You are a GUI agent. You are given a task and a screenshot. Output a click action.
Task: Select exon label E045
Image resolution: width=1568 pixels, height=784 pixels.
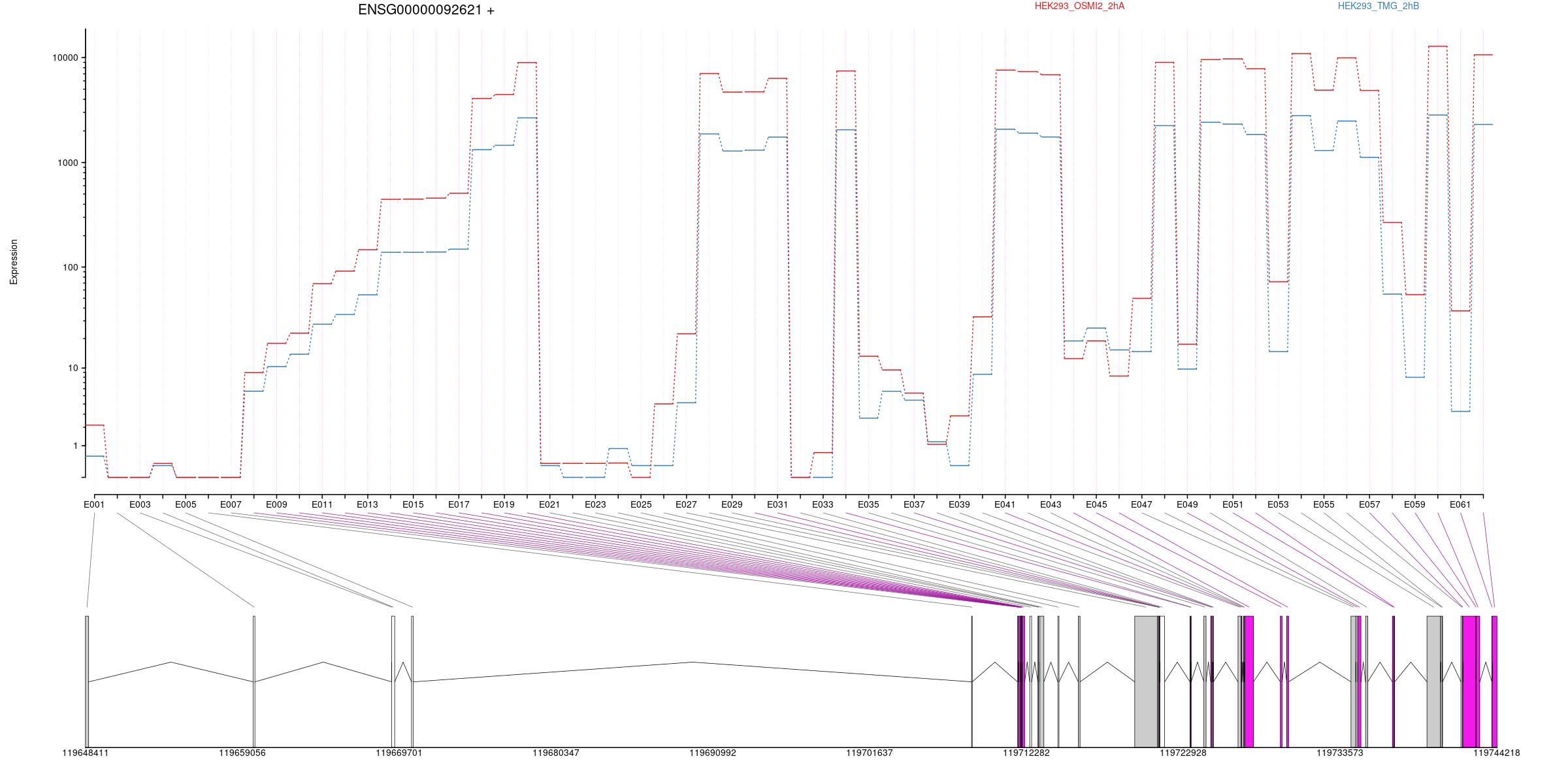click(x=1096, y=505)
